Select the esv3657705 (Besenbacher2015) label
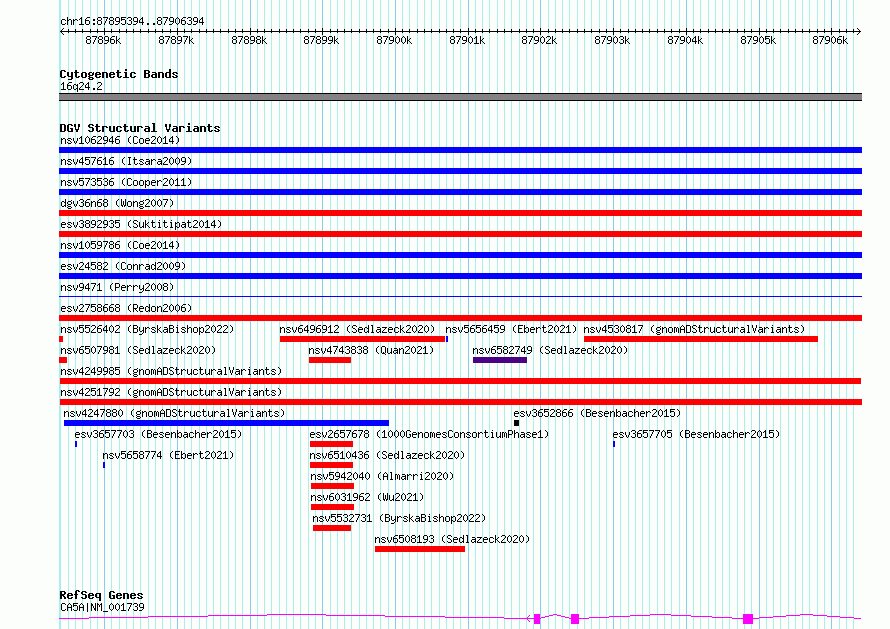This screenshot has width=890, height=629. (x=696, y=434)
